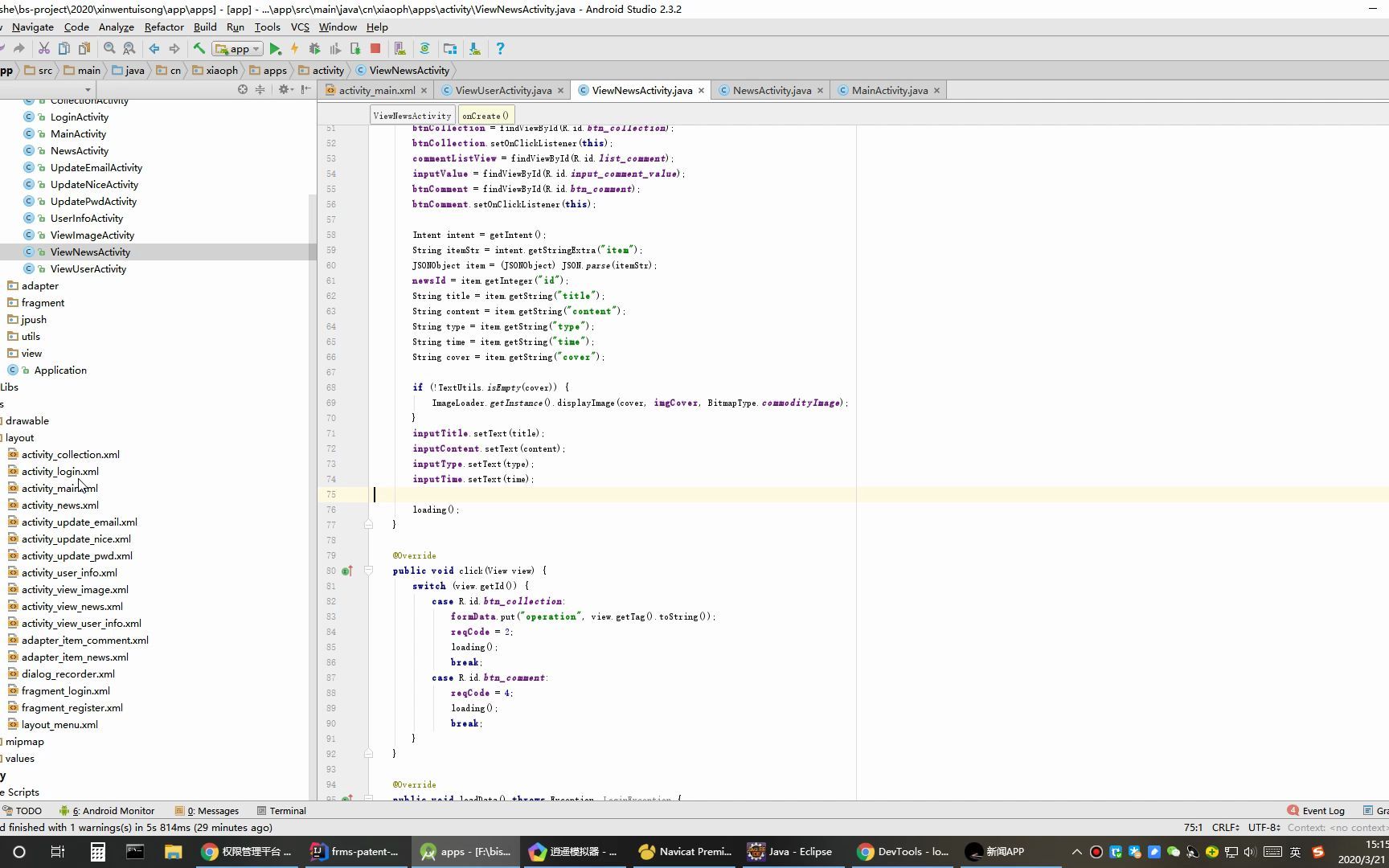Viewport: 1389px width, 868px height.
Task: Select fragment_register.xml layout file
Action: tap(72, 708)
